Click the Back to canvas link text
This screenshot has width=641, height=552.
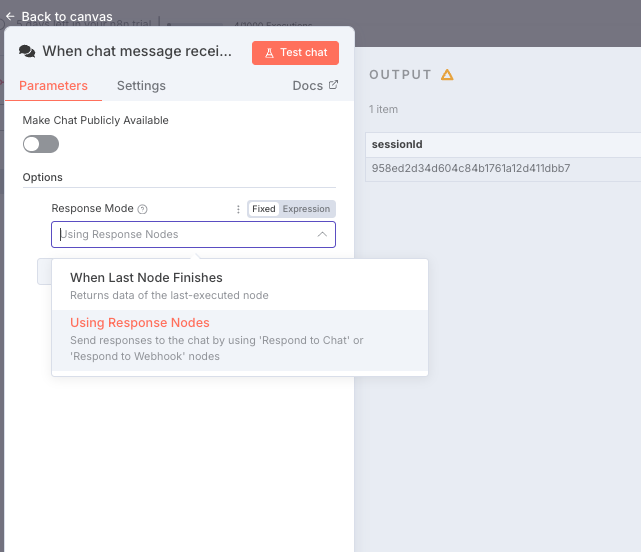click(x=66, y=16)
